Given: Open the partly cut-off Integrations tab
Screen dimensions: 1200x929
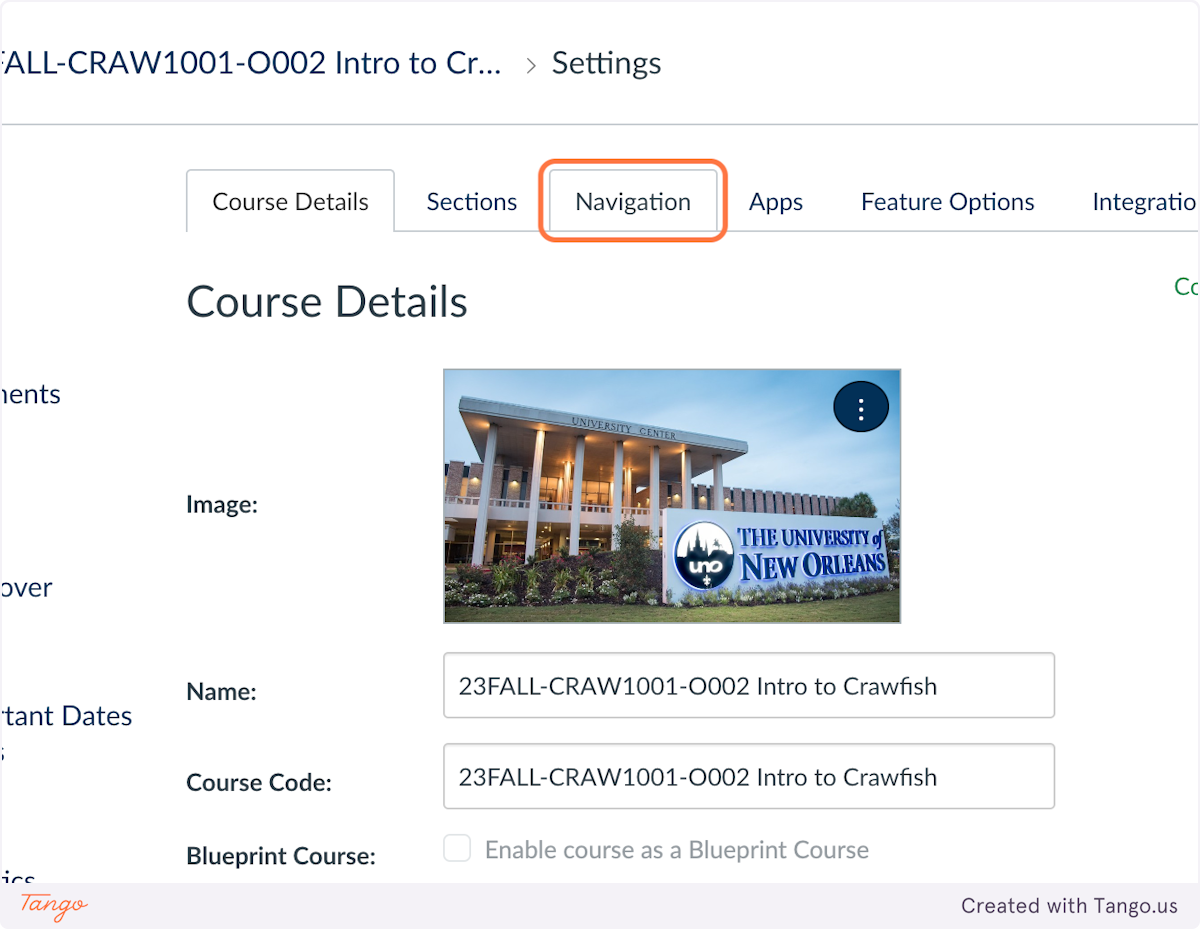Looking at the screenshot, I should tap(1146, 201).
